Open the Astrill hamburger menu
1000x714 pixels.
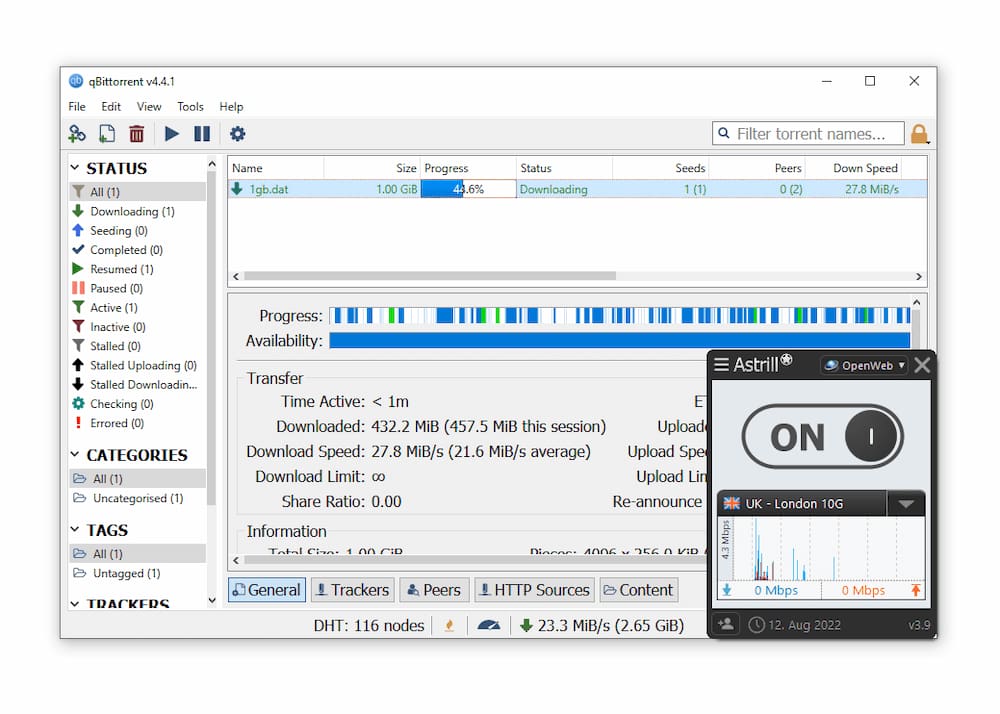coord(721,364)
